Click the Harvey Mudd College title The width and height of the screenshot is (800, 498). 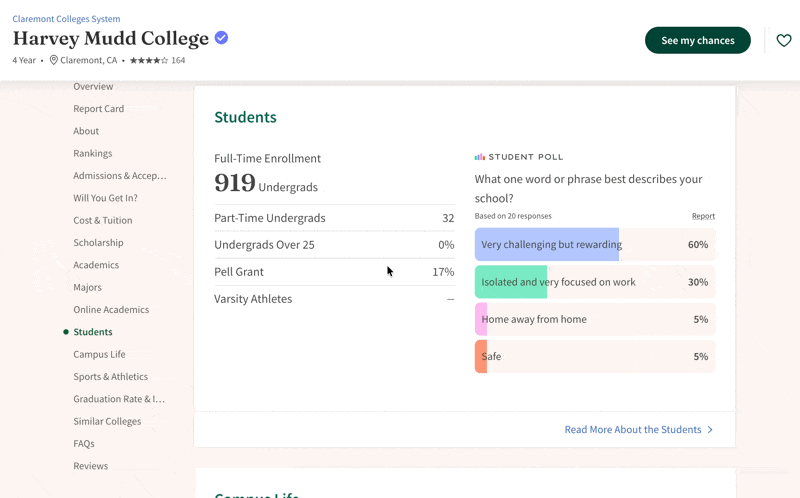pyautogui.click(x=111, y=38)
